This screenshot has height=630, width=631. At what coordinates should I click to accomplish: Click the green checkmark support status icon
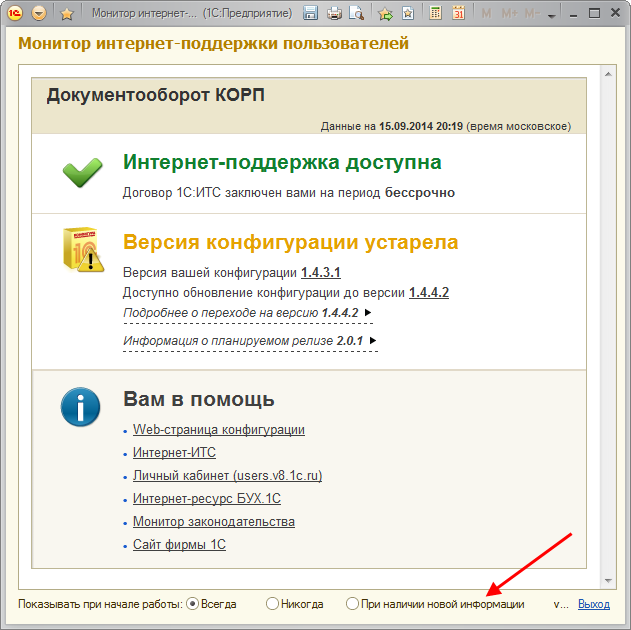82,172
